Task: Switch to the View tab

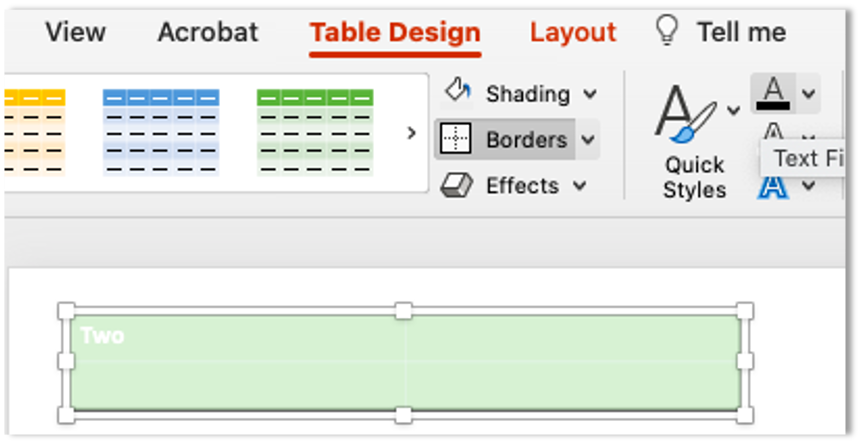Action: (x=76, y=32)
